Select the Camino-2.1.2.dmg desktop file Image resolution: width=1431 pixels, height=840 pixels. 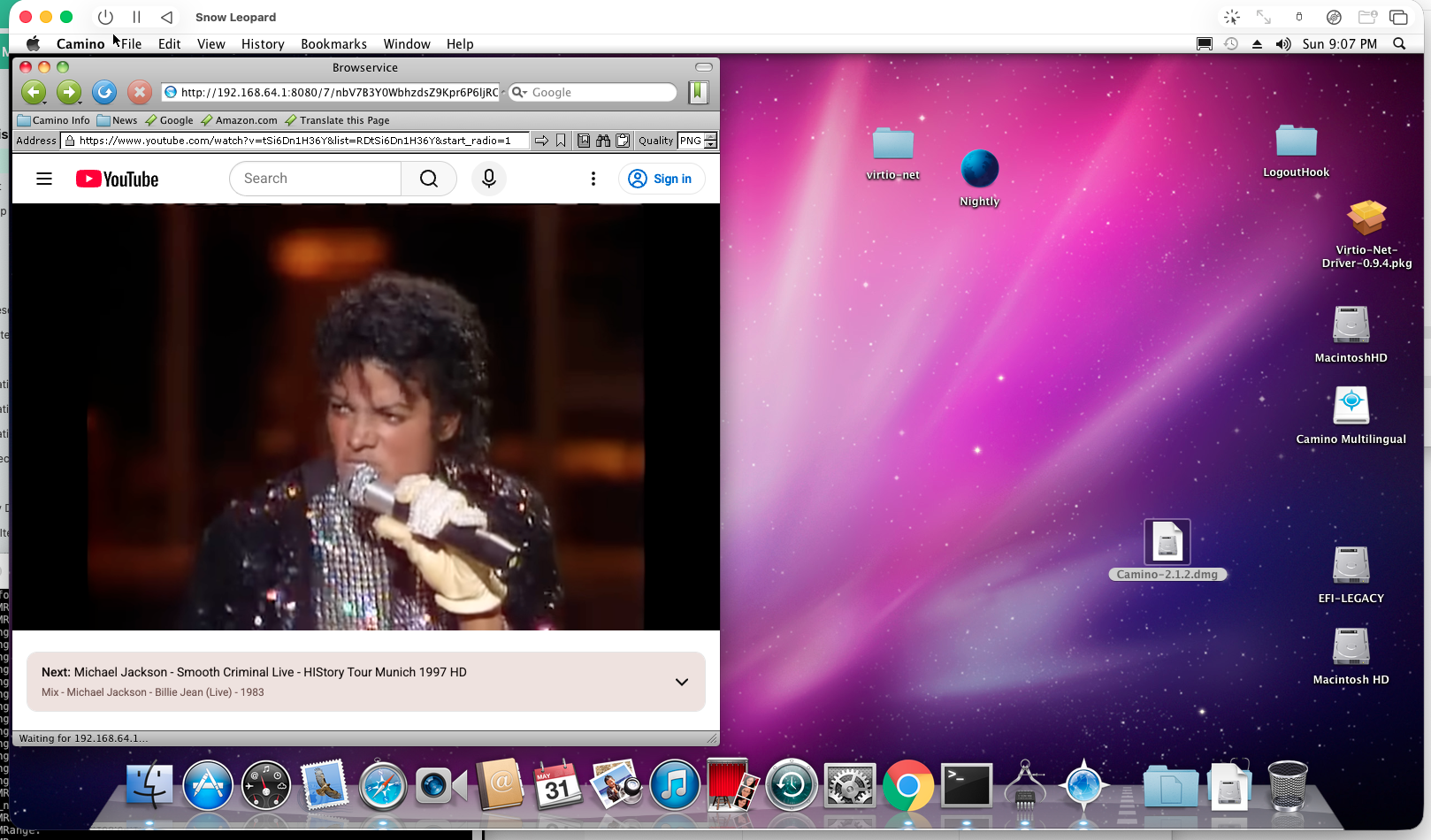(1167, 550)
